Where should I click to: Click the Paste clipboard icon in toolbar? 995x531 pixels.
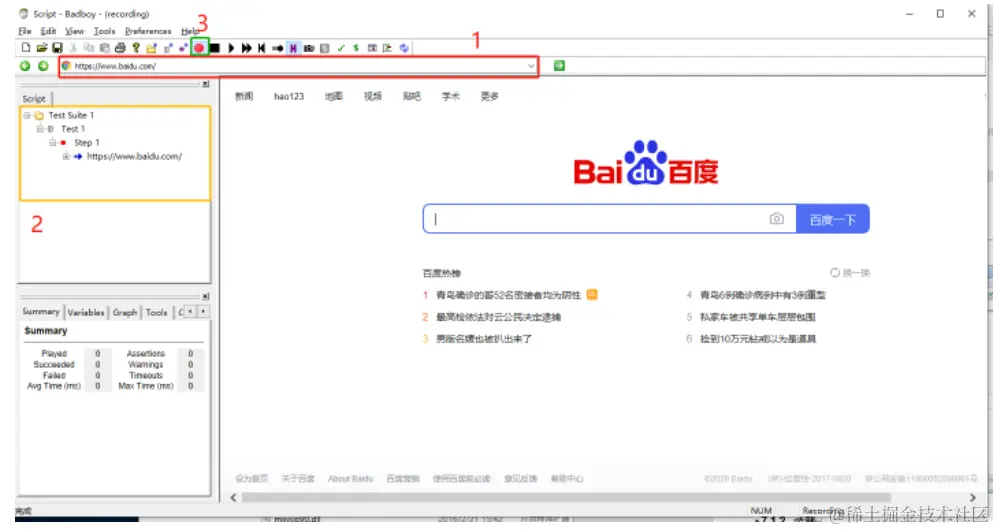[105, 48]
